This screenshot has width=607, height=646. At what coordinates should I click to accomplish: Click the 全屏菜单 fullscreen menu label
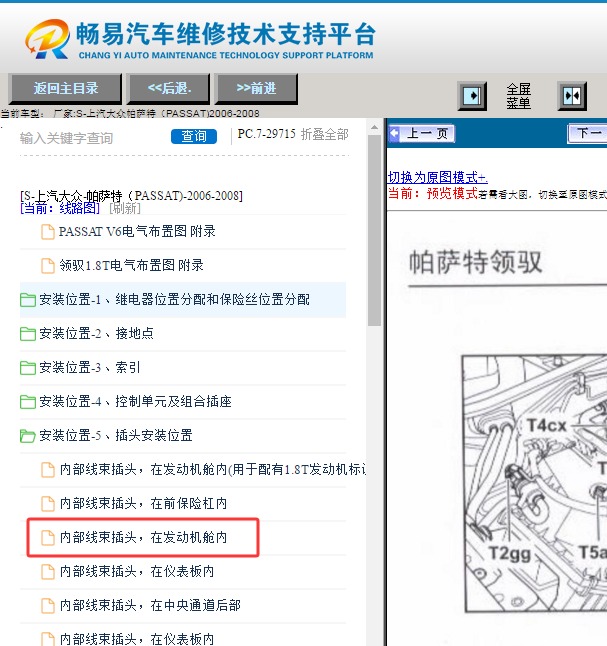[518, 96]
